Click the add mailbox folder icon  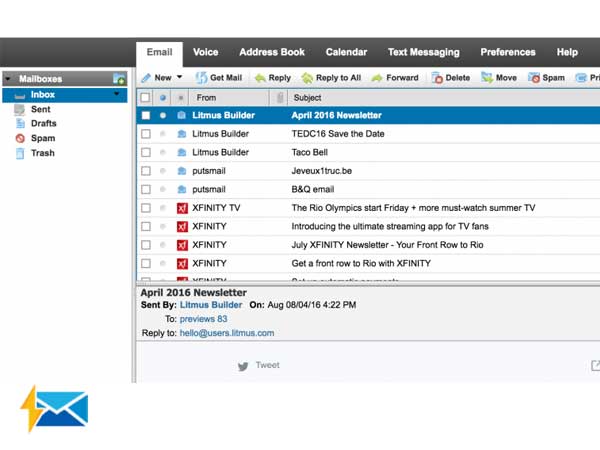click(x=119, y=78)
